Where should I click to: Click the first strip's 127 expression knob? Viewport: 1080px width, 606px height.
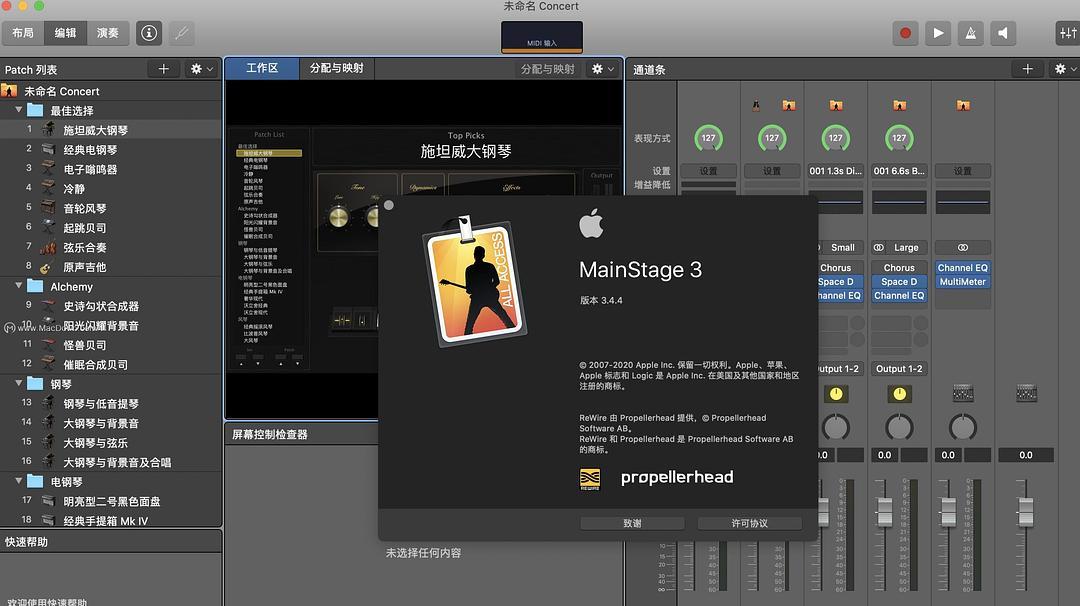click(x=708, y=138)
